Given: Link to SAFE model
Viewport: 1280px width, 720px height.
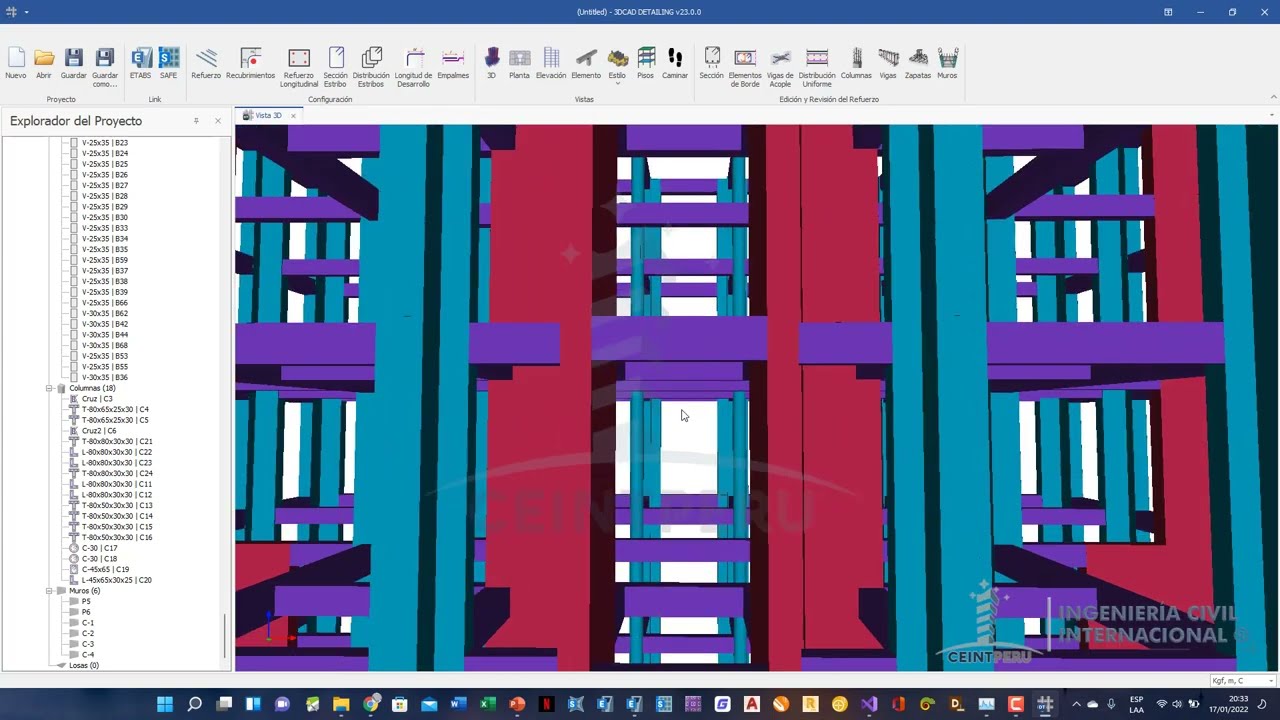Looking at the screenshot, I should click(x=168, y=64).
